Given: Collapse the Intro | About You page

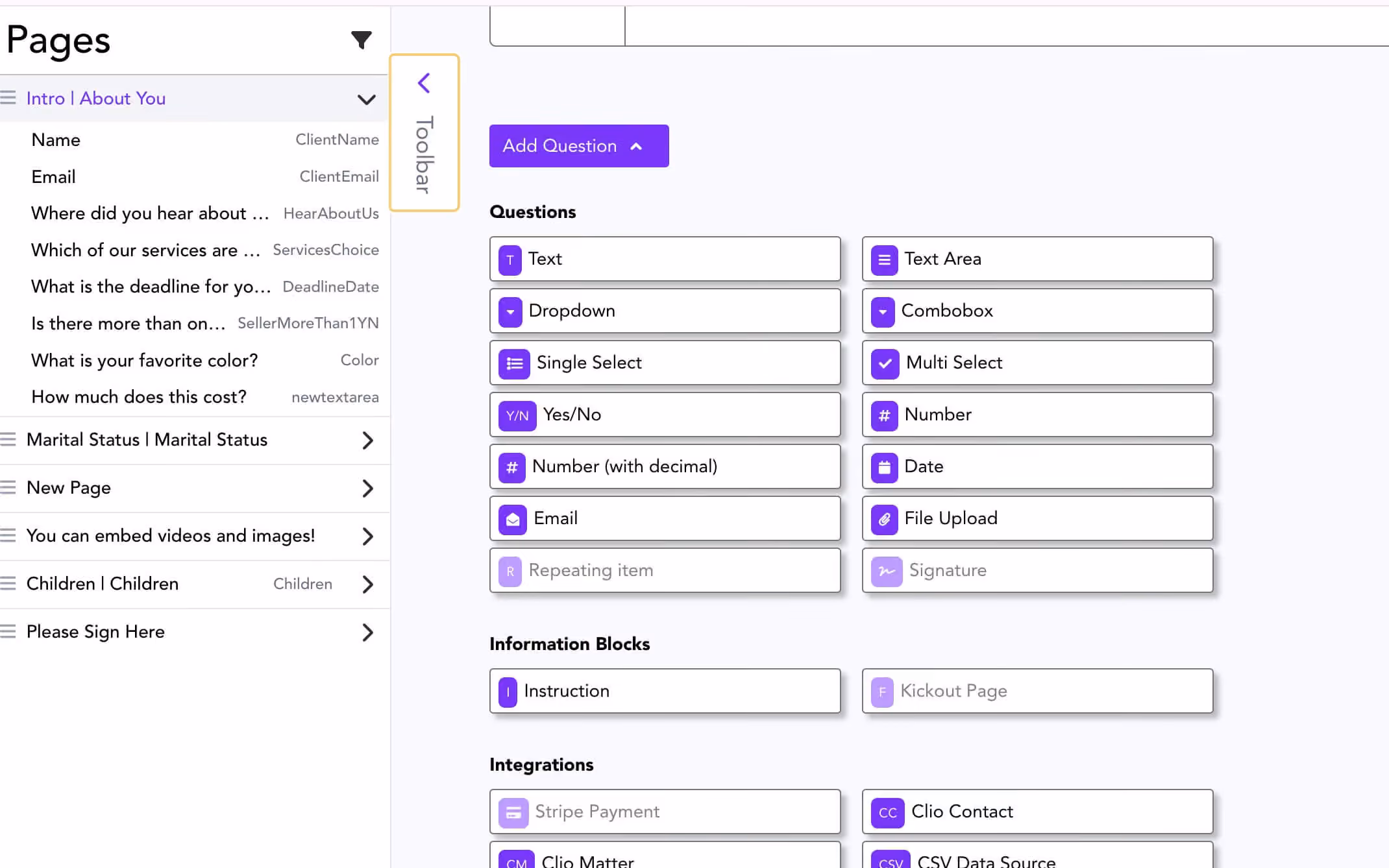Looking at the screenshot, I should coord(367,99).
